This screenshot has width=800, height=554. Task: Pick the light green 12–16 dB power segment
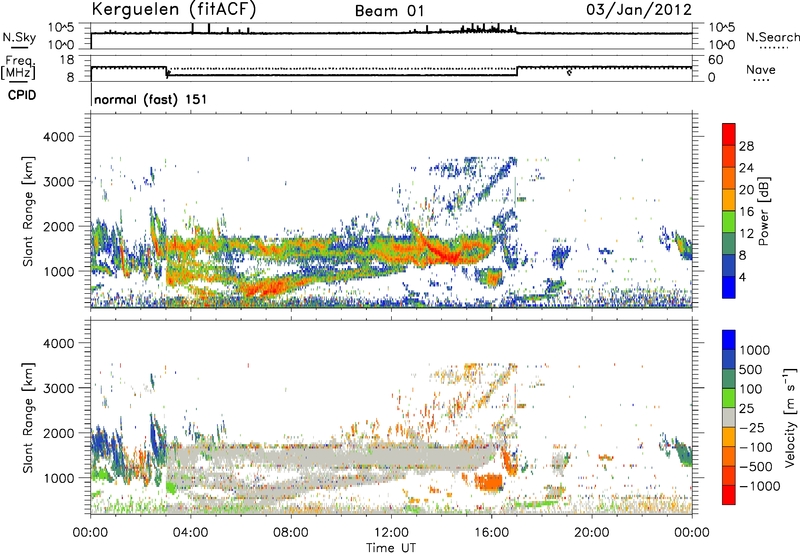[x=729, y=222]
